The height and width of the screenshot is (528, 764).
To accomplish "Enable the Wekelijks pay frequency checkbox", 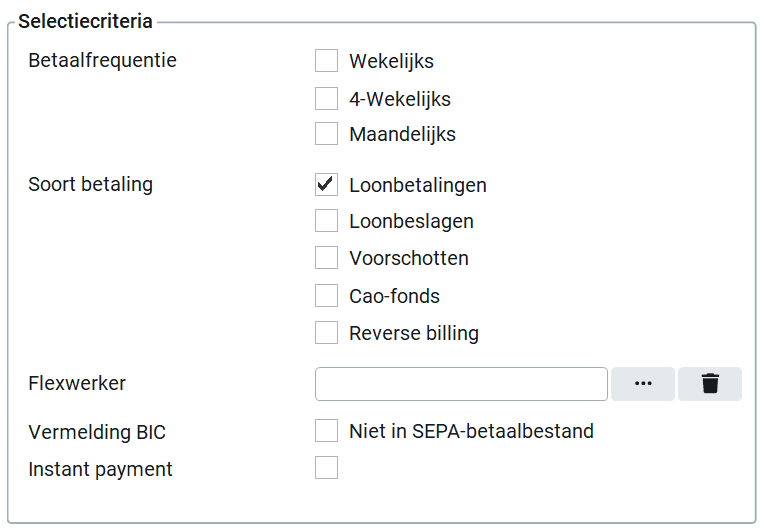I will 326,61.
